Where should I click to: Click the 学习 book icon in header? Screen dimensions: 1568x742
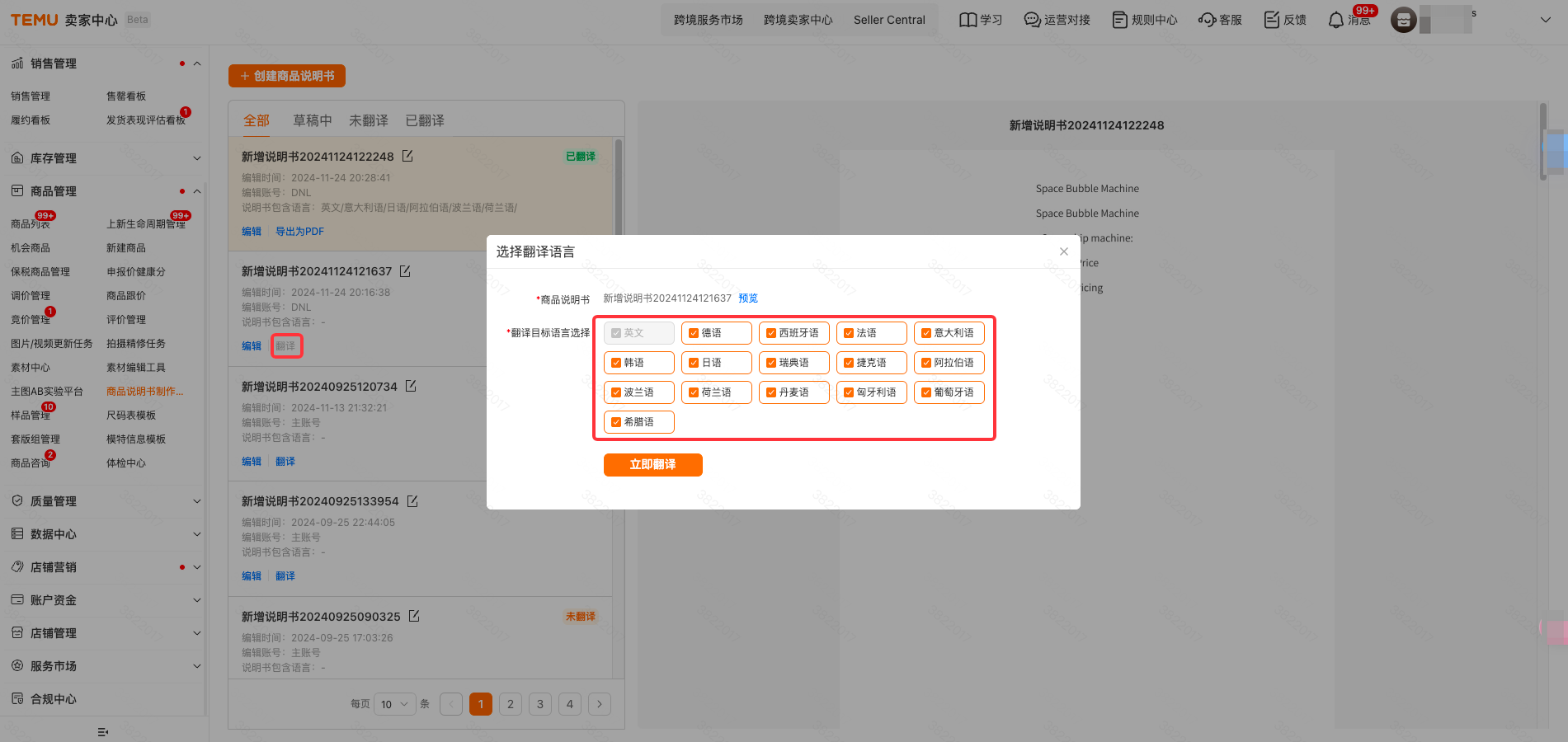968,20
